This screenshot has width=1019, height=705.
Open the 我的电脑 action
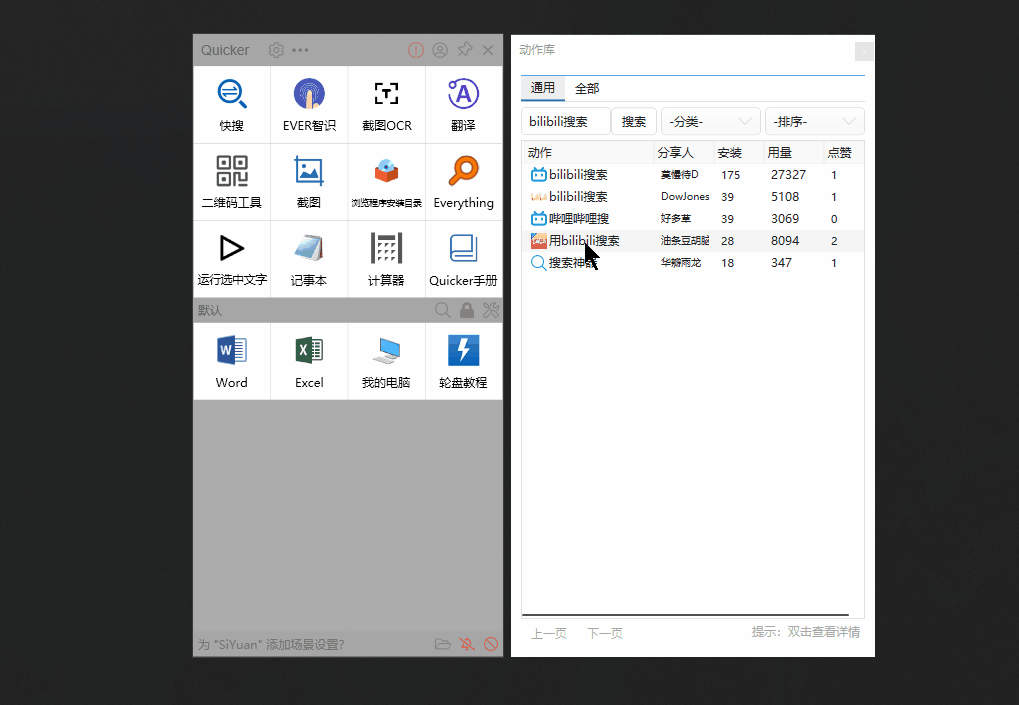point(386,361)
